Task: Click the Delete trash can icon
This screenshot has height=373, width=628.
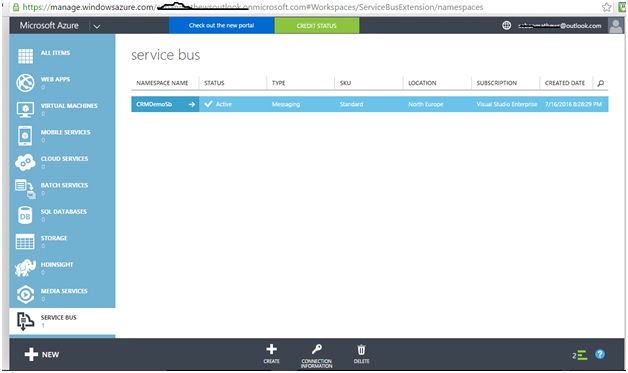Action: click(x=361, y=349)
